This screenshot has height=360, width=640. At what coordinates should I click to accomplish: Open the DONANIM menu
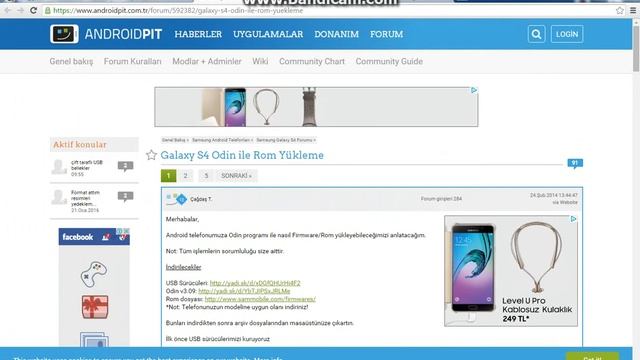pyautogui.click(x=336, y=34)
